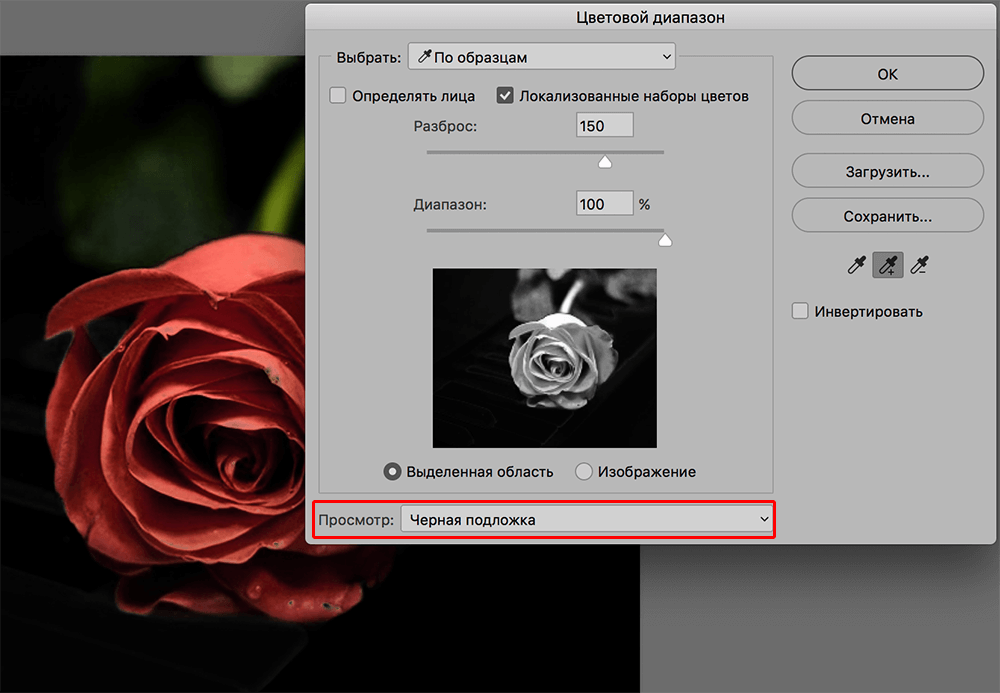Activate the add-to-sample eyedropper with plus
This screenshot has height=693, width=1000.
[x=887, y=265]
